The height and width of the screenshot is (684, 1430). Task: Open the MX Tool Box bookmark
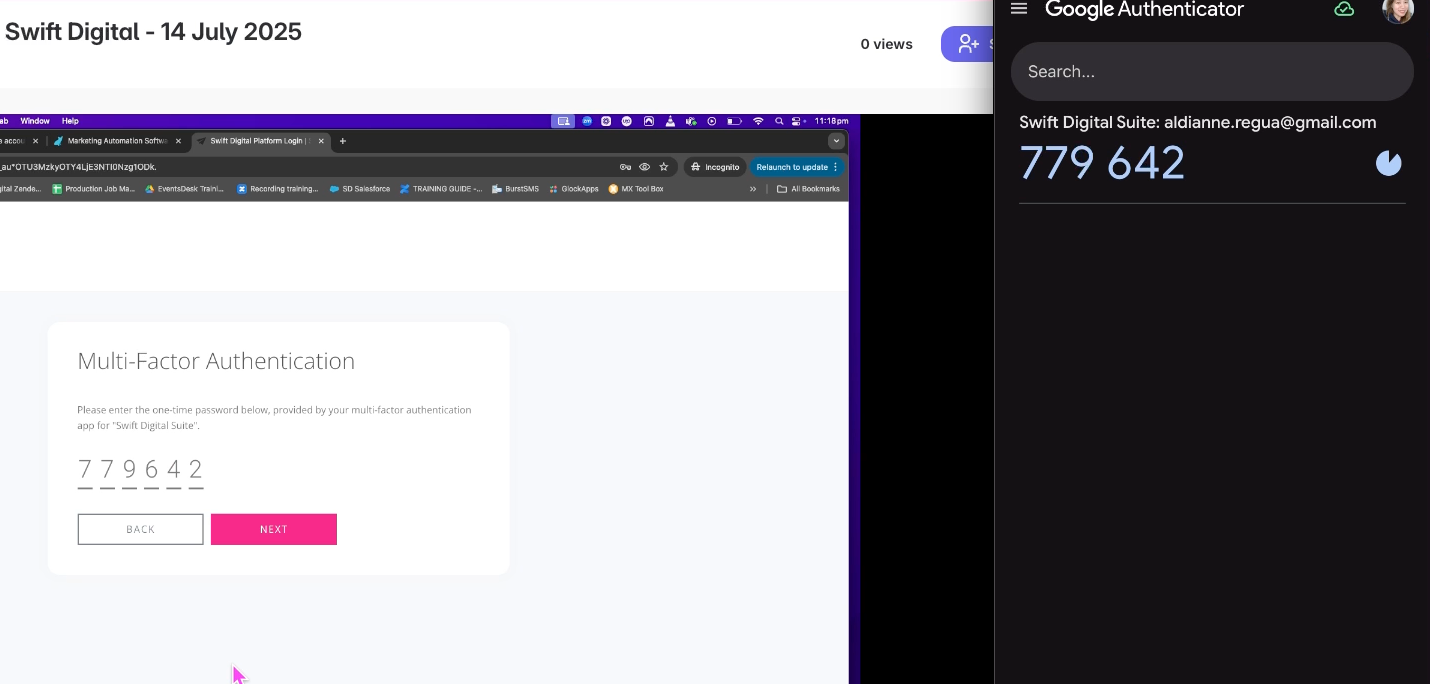pos(636,188)
